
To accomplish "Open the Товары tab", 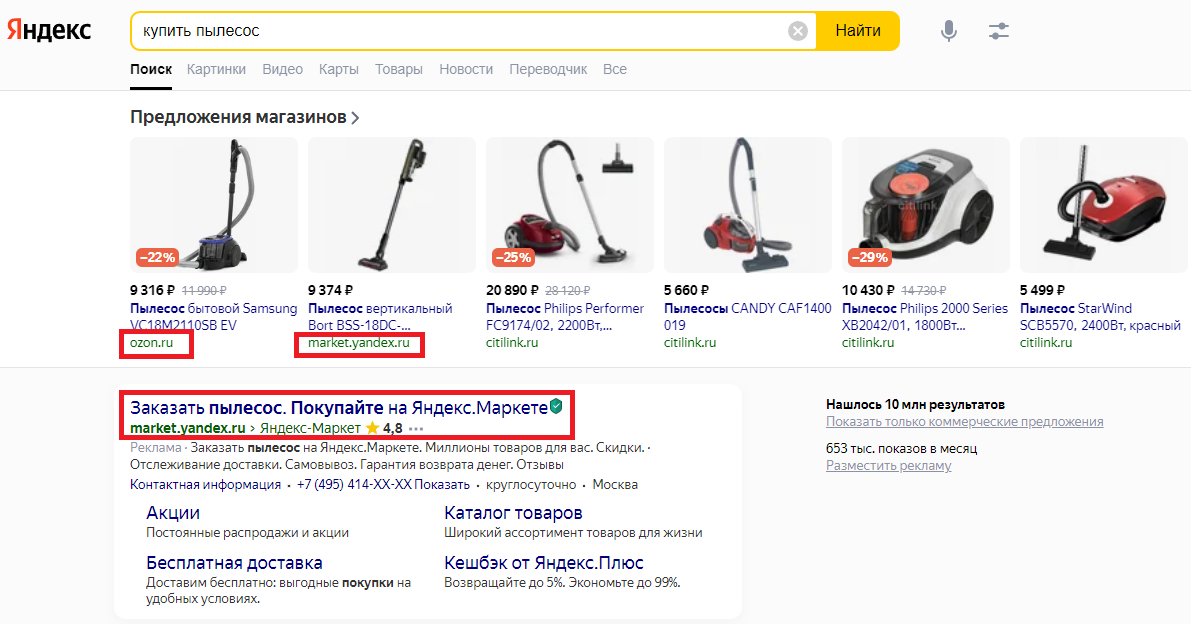I will 399,69.
